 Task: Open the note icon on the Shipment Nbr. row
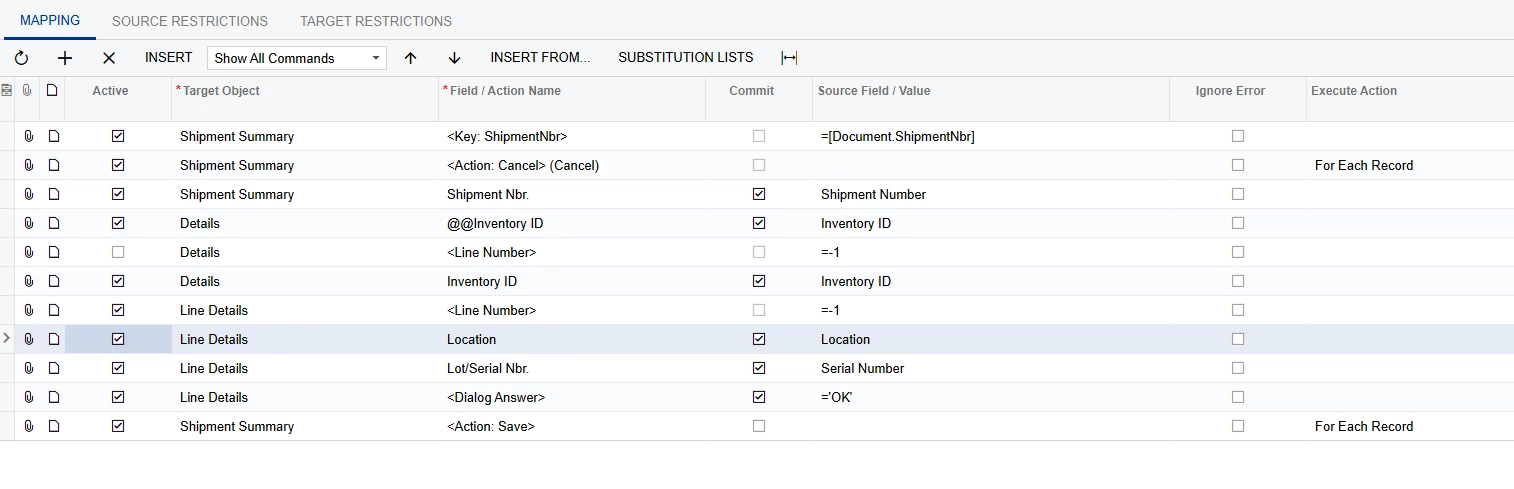point(53,194)
